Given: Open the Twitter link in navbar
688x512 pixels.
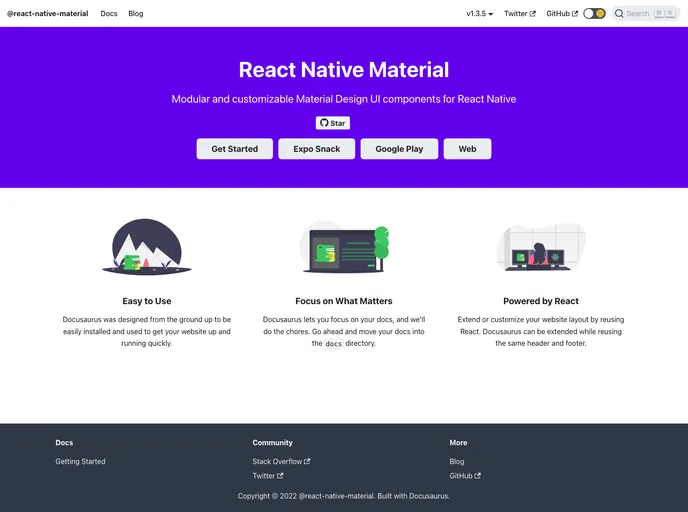Looking at the screenshot, I should pyautogui.click(x=520, y=14).
